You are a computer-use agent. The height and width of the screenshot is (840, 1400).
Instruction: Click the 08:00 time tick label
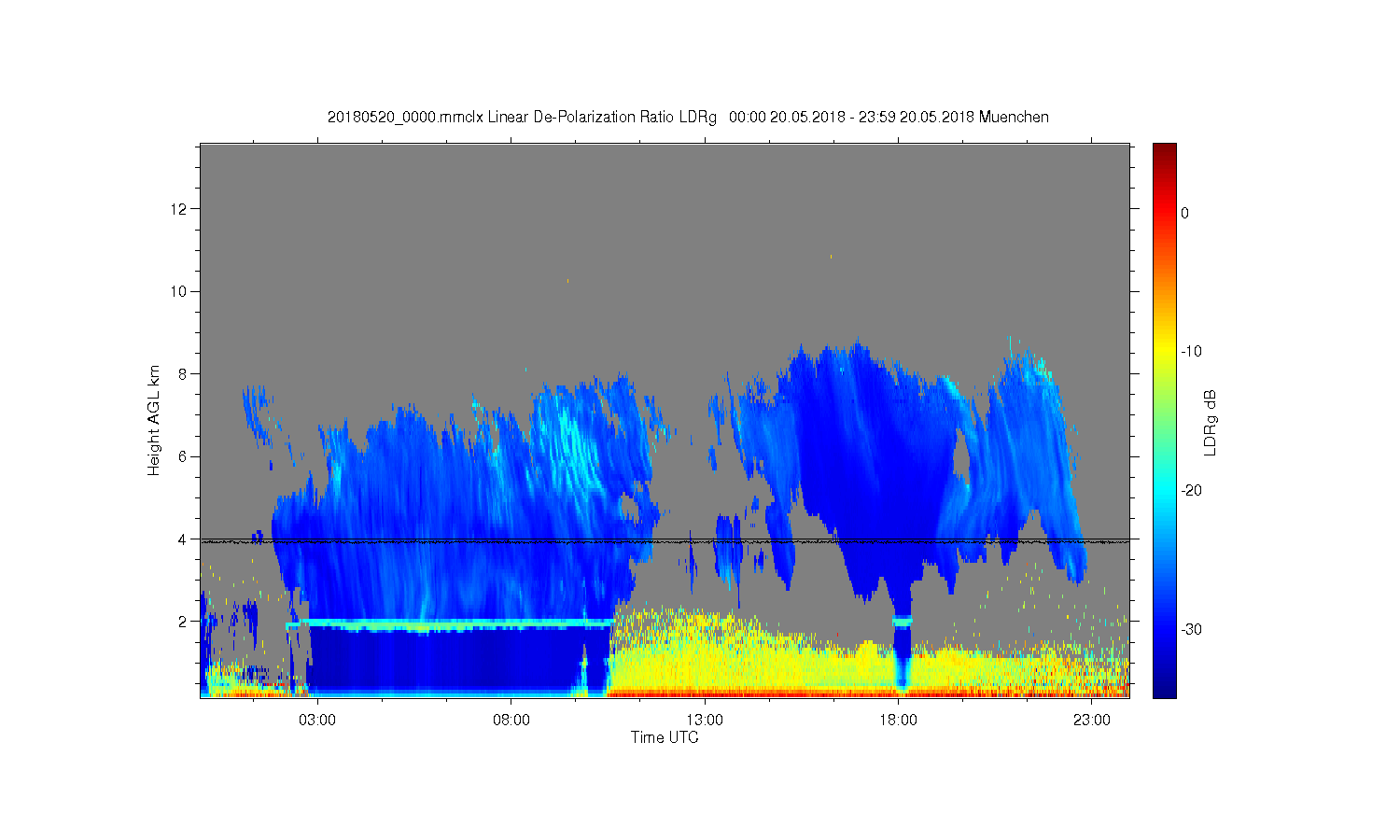click(x=511, y=721)
